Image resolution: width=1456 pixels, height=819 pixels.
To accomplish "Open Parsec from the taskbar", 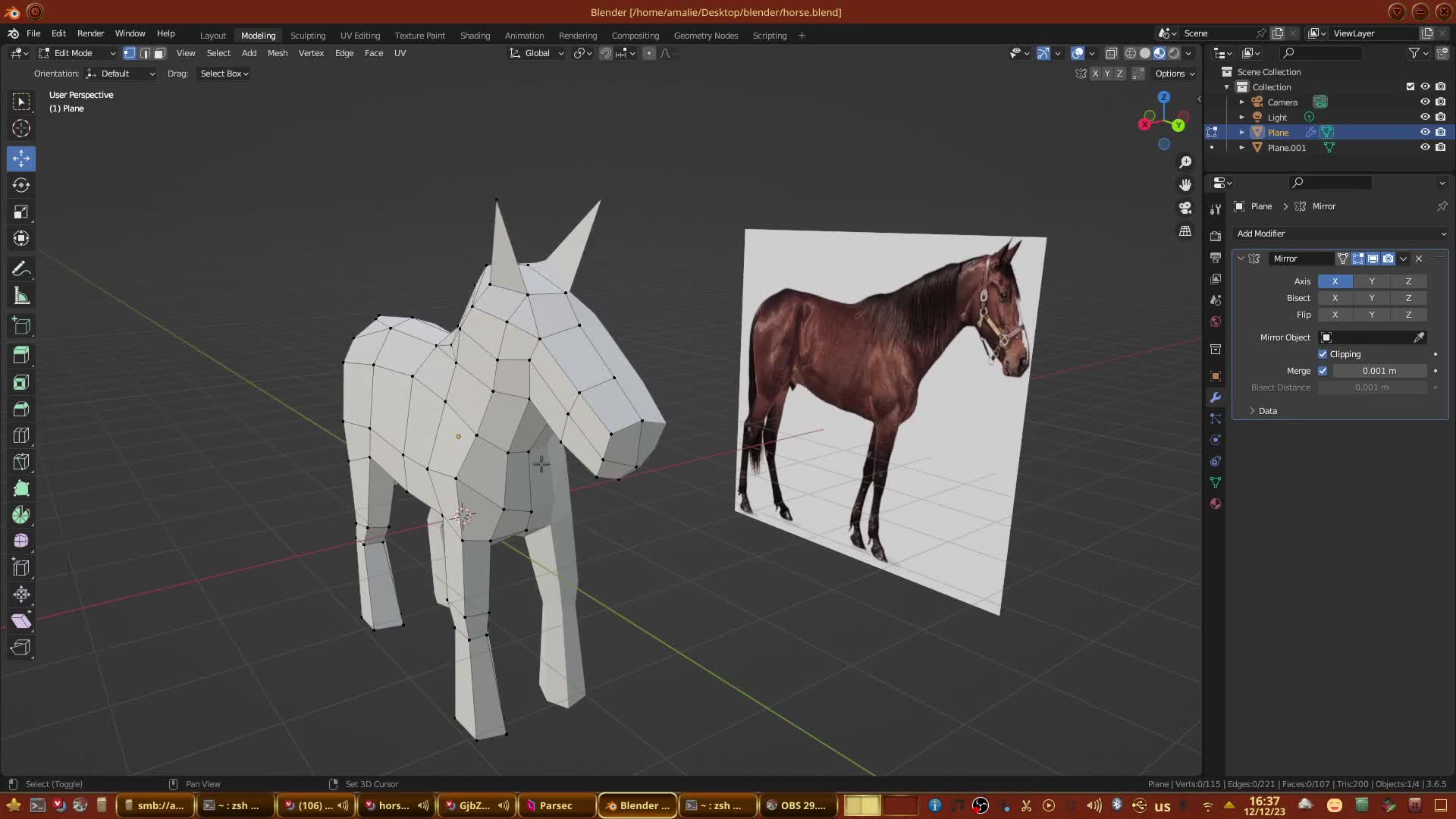I will (x=554, y=805).
